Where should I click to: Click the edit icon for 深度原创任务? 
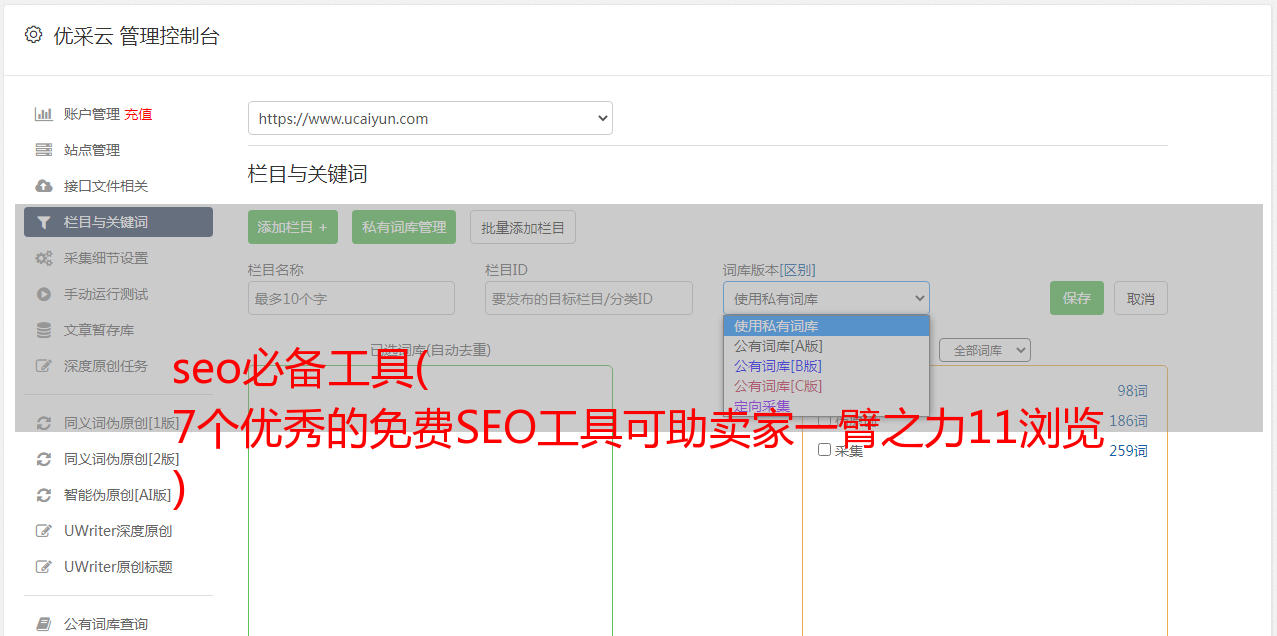pos(44,366)
